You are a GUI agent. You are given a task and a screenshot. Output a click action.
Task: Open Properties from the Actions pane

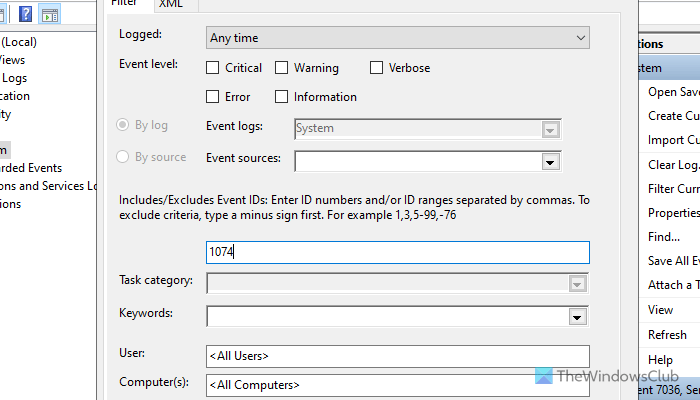point(673,213)
